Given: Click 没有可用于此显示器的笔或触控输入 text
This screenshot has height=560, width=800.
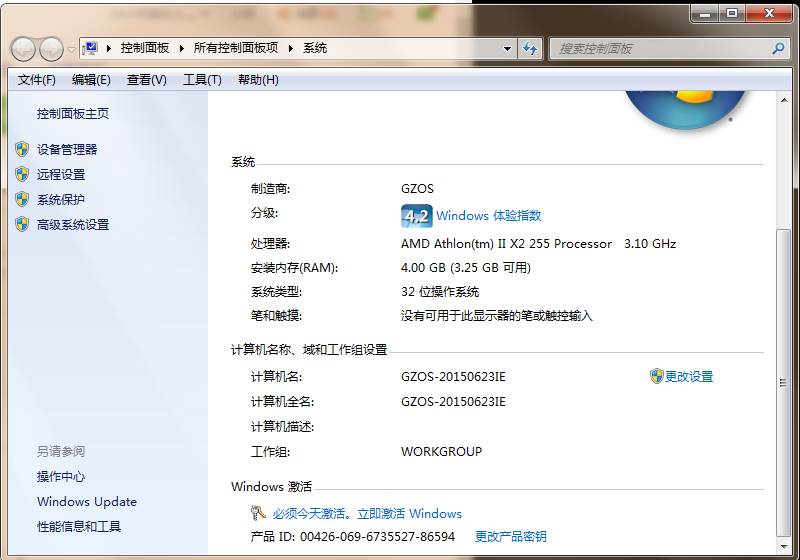Looking at the screenshot, I should pyautogui.click(x=497, y=316).
